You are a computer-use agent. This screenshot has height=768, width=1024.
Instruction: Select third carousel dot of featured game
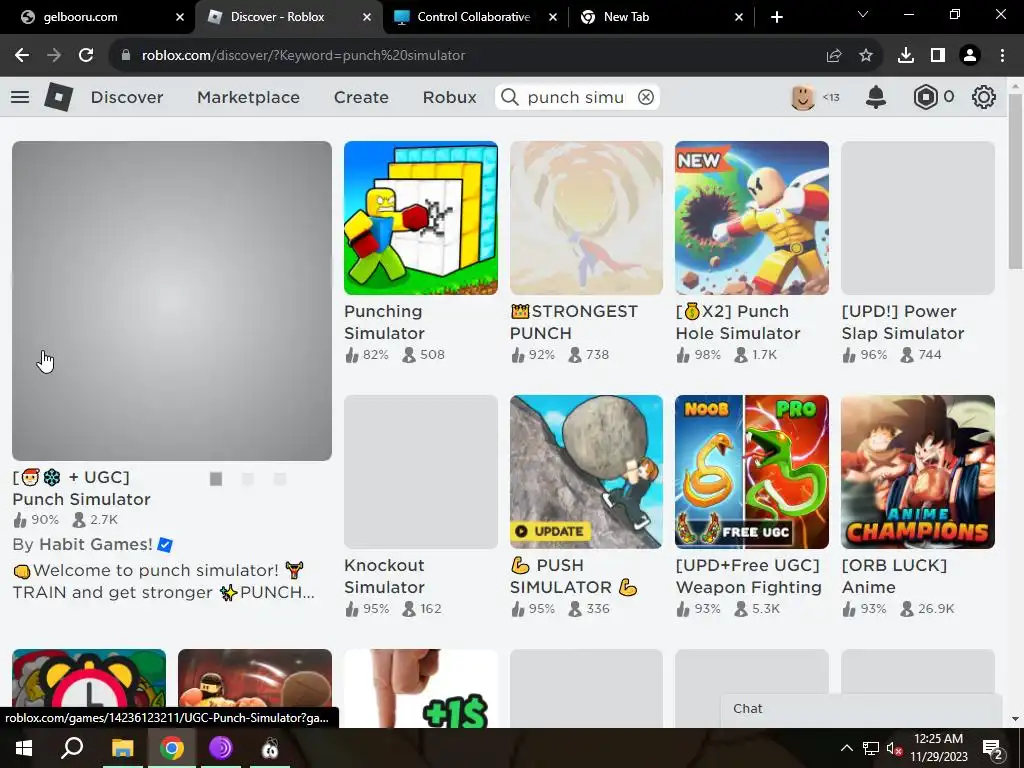280,479
